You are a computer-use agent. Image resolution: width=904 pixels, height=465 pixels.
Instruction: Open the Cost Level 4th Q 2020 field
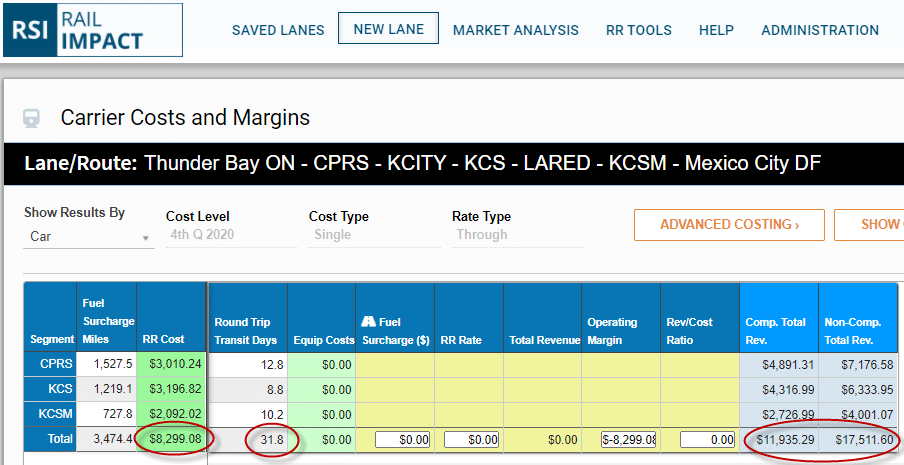point(231,235)
